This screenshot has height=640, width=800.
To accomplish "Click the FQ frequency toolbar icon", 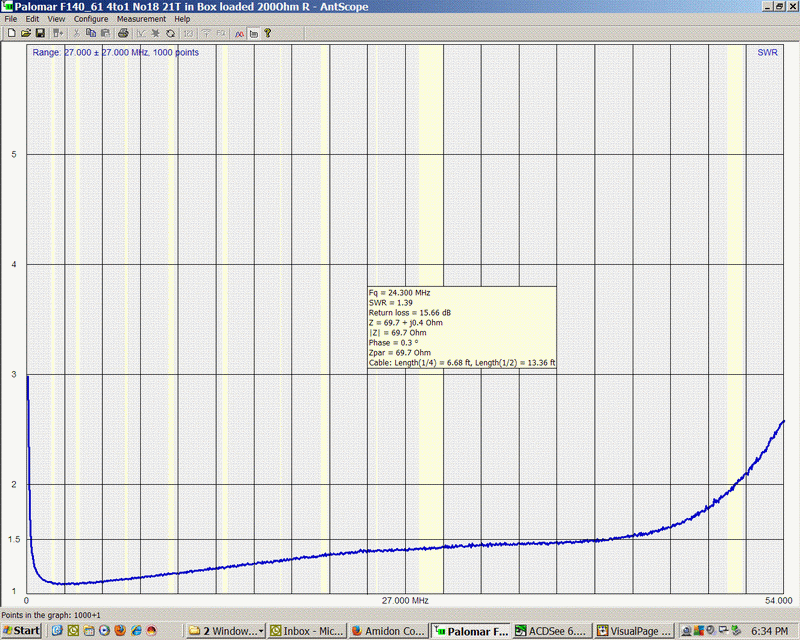I will (221, 34).
